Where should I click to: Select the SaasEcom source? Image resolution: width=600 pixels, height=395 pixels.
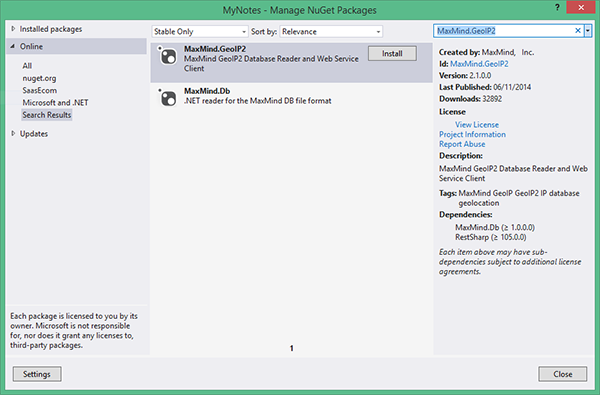pos(39,90)
